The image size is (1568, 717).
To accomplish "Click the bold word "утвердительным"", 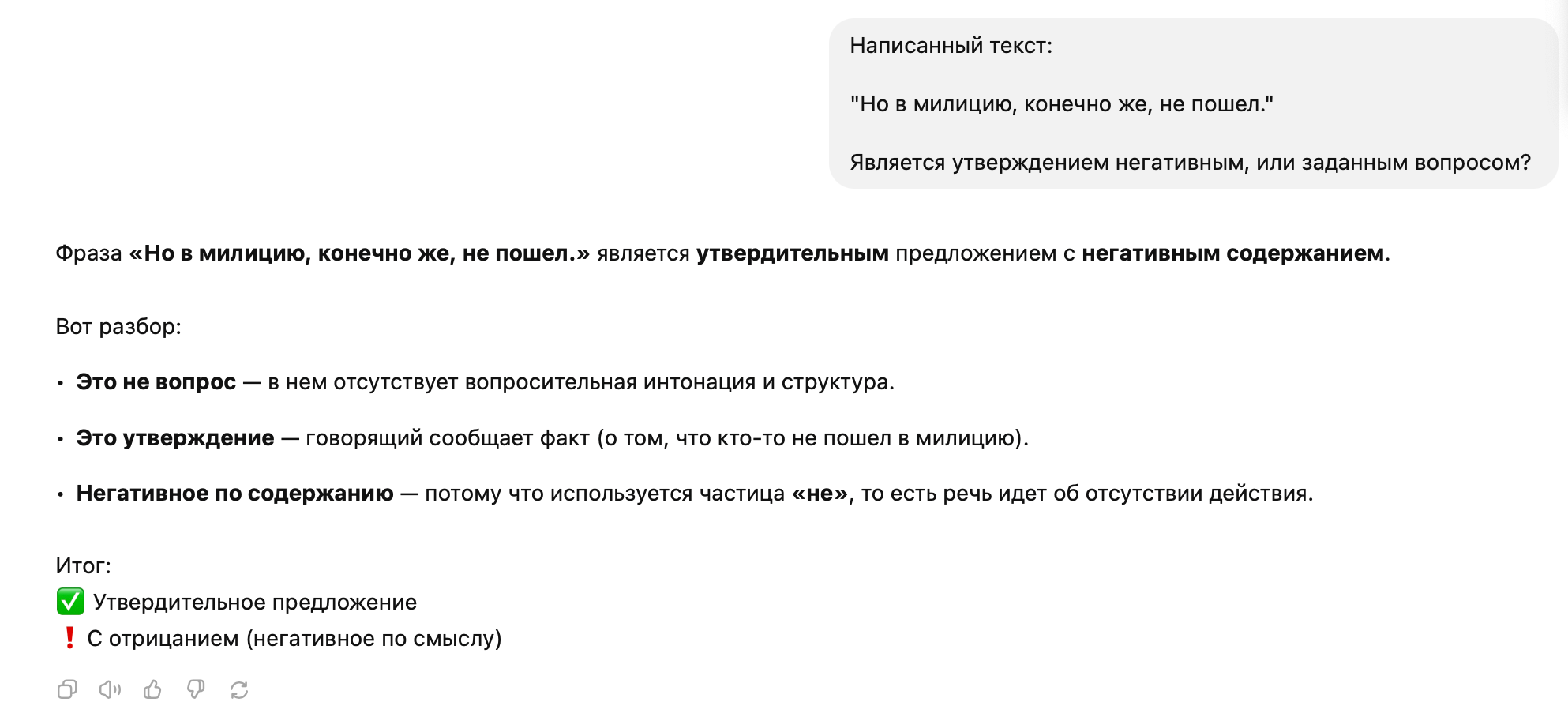I will point(792,253).
